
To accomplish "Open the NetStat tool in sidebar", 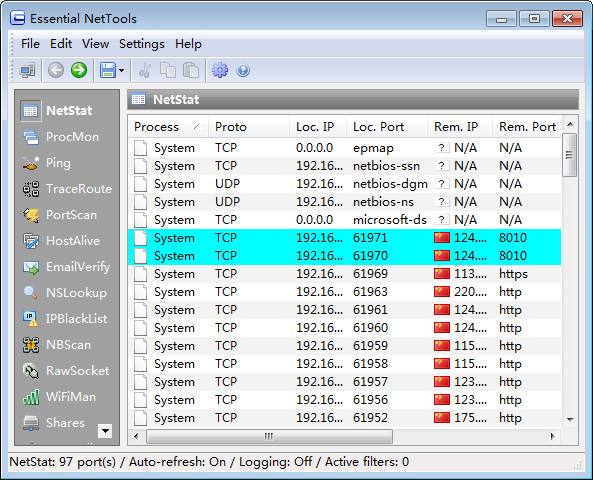I will click(57, 111).
